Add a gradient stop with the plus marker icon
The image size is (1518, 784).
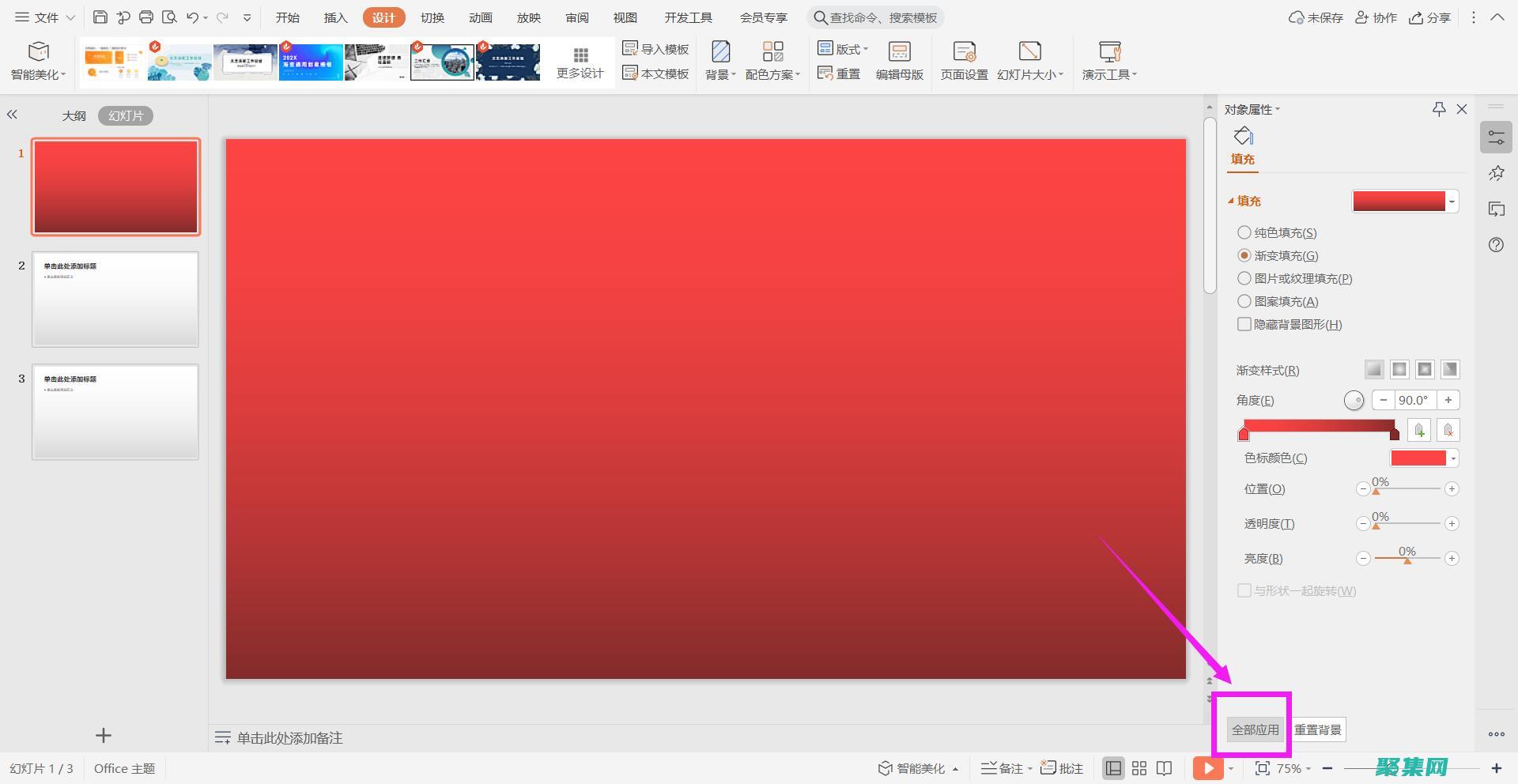(x=1419, y=431)
